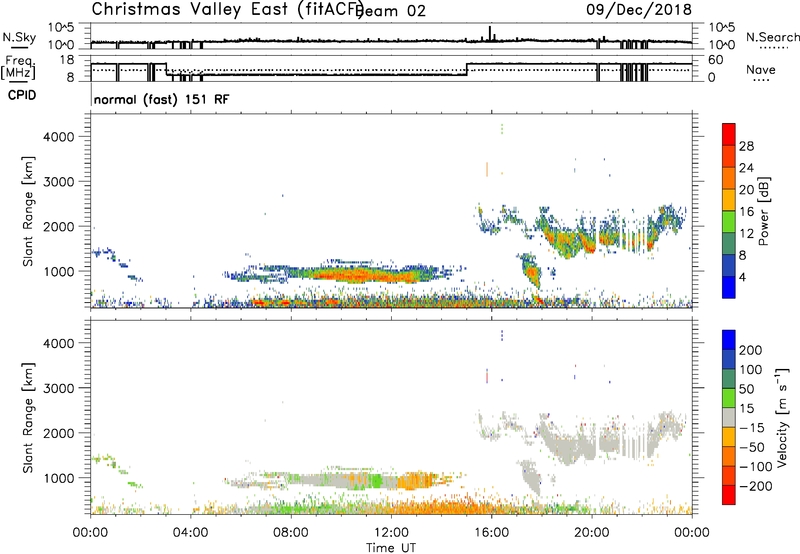Click the gray band of Velocity color bar
Viewport: 800px width, 554px height.
tap(729, 417)
